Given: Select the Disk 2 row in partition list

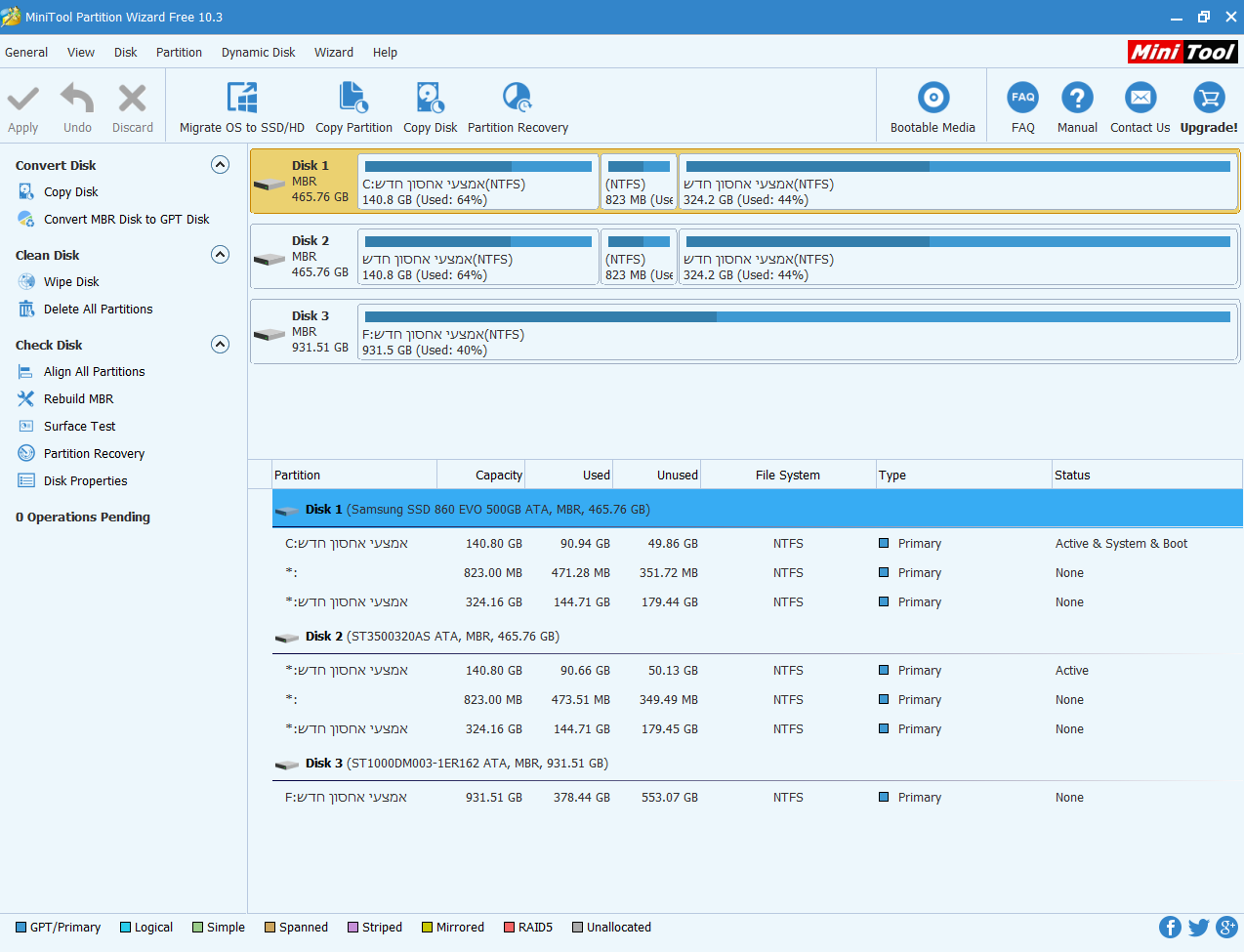Looking at the screenshot, I should click(x=432, y=637).
